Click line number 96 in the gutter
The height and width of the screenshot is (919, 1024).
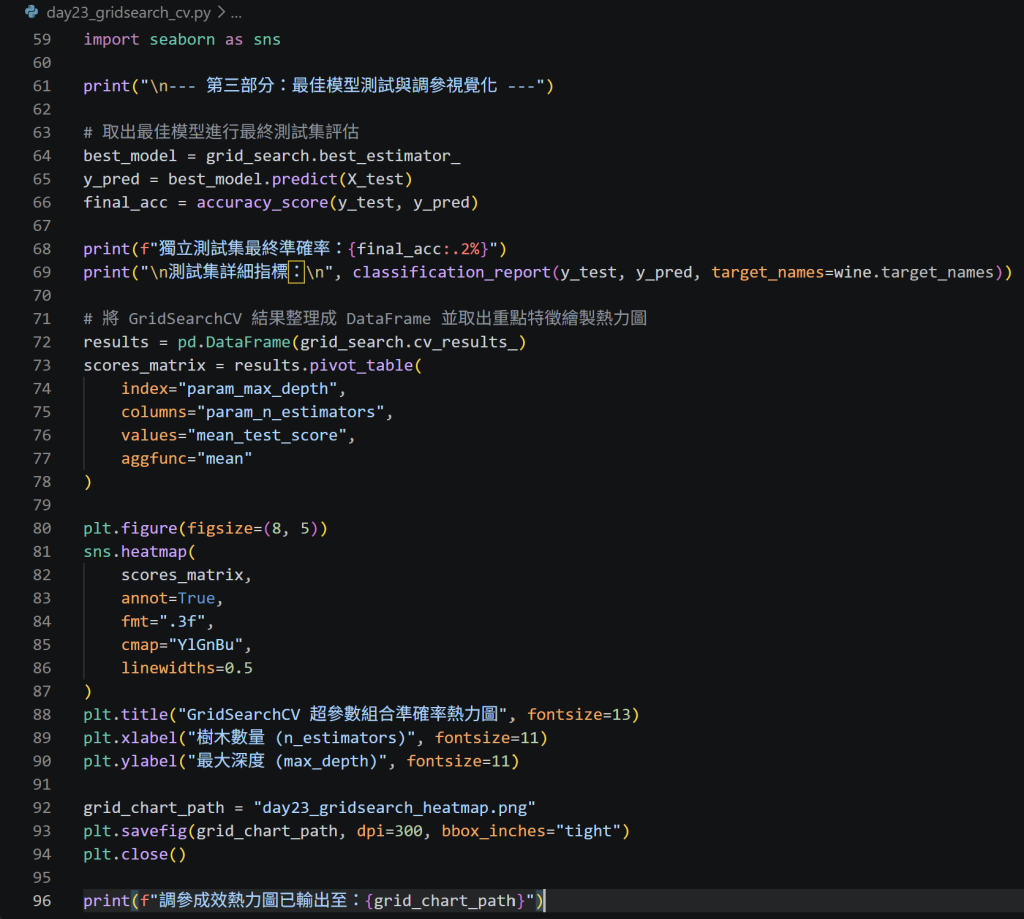(x=42, y=901)
